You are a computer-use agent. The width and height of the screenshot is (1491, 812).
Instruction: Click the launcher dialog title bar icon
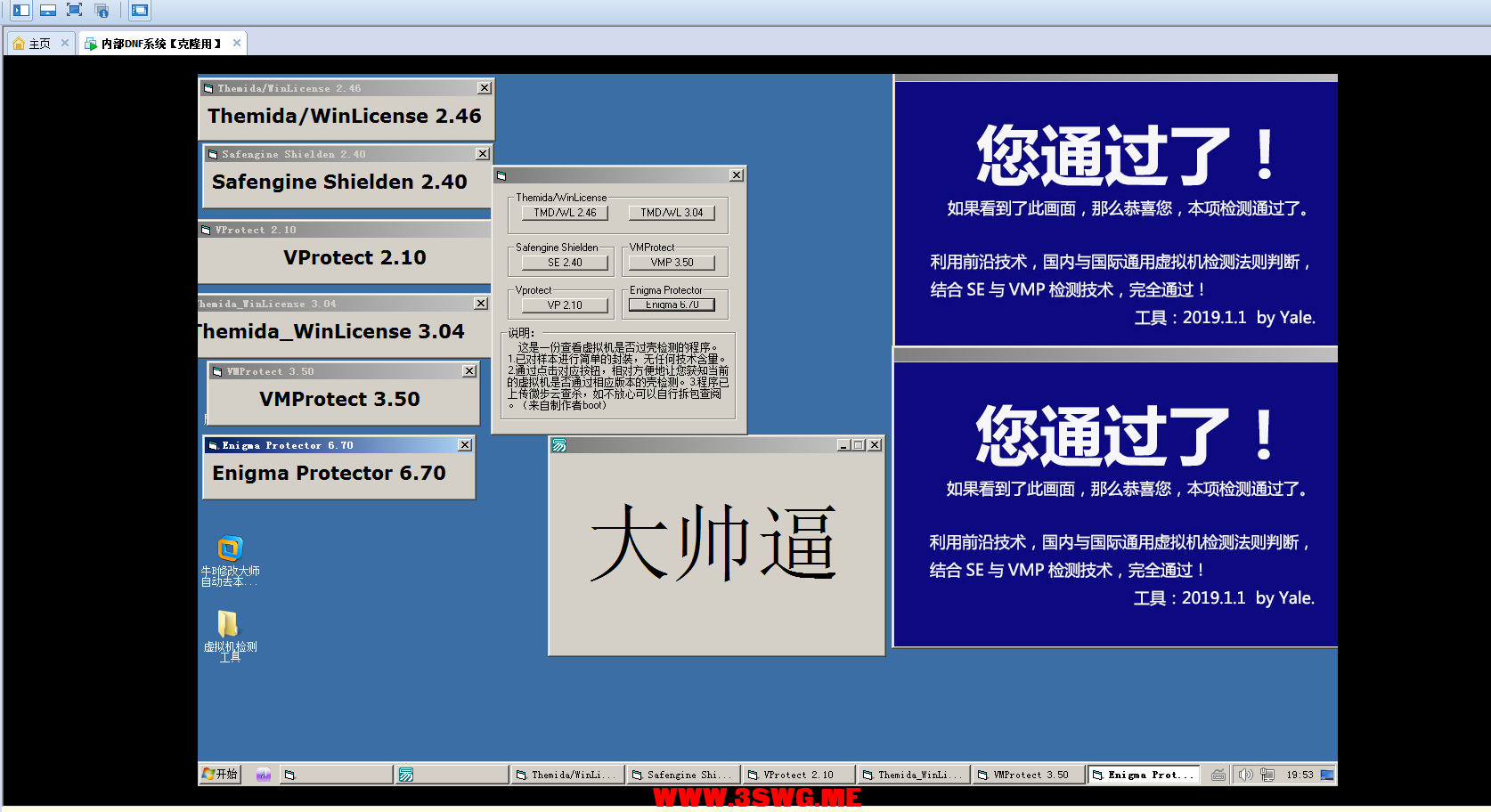(x=501, y=176)
